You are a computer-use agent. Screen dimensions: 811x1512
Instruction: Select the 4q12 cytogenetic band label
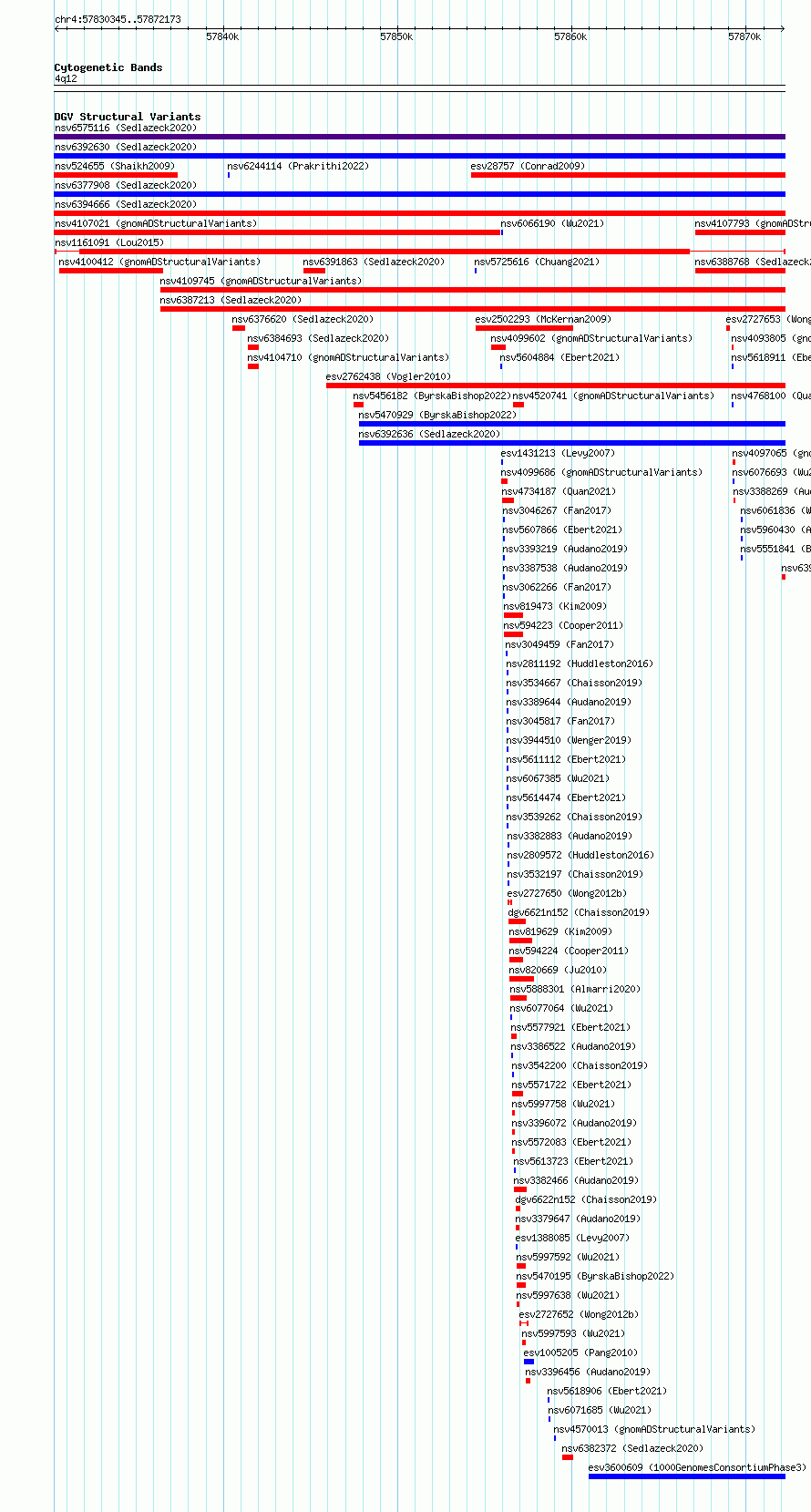66,78
